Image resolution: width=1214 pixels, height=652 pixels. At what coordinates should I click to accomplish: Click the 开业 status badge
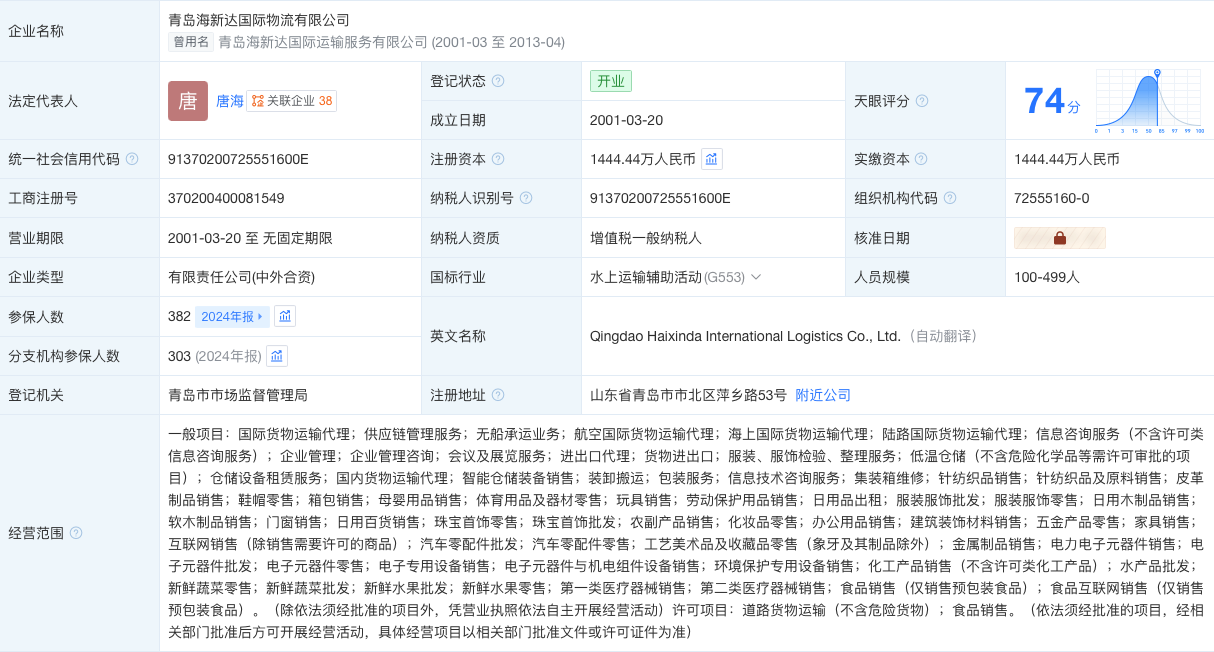(x=611, y=81)
